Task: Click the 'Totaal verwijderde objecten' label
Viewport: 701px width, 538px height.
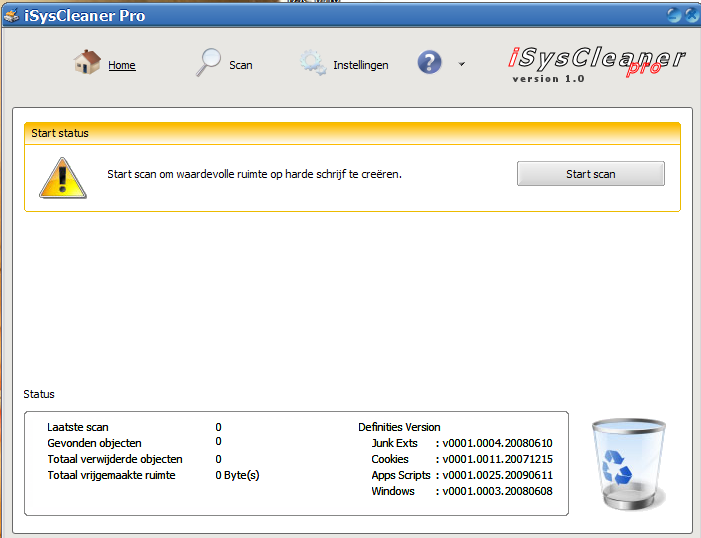Action: click(x=115, y=459)
